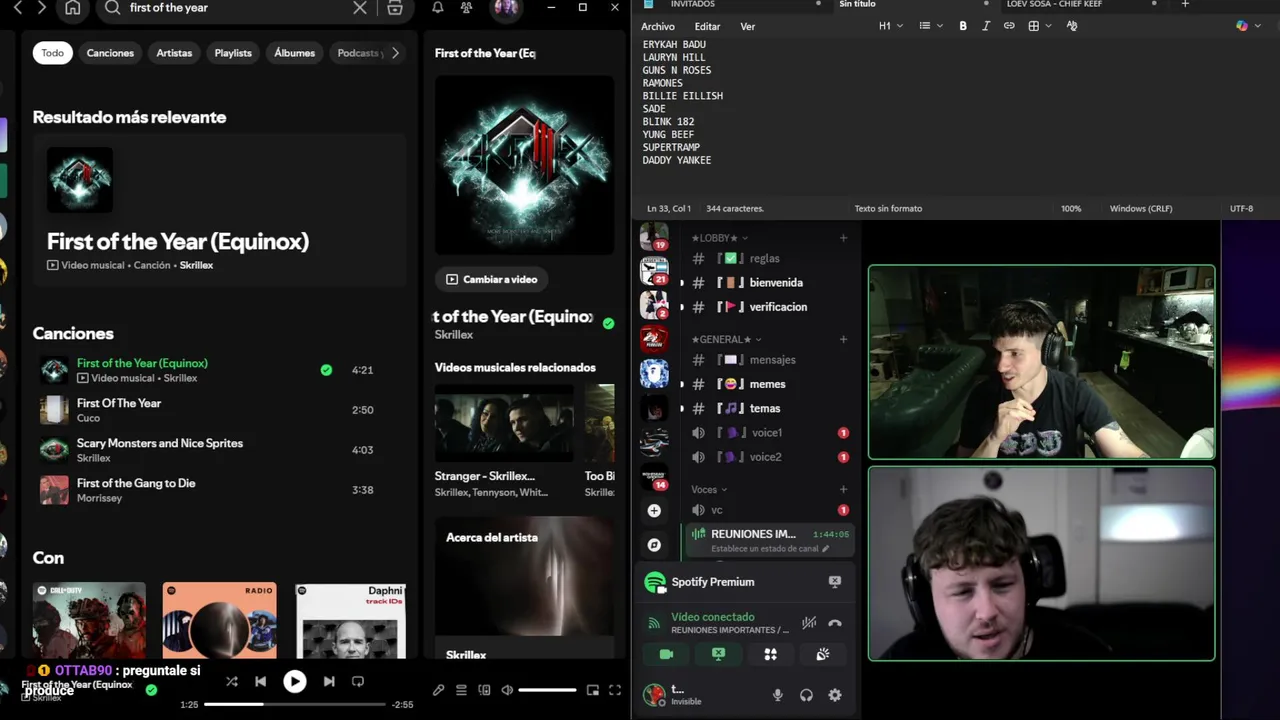Open connect to a device icon
Viewport: 1280px width, 720px height.
pyautogui.click(x=484, y=690)
